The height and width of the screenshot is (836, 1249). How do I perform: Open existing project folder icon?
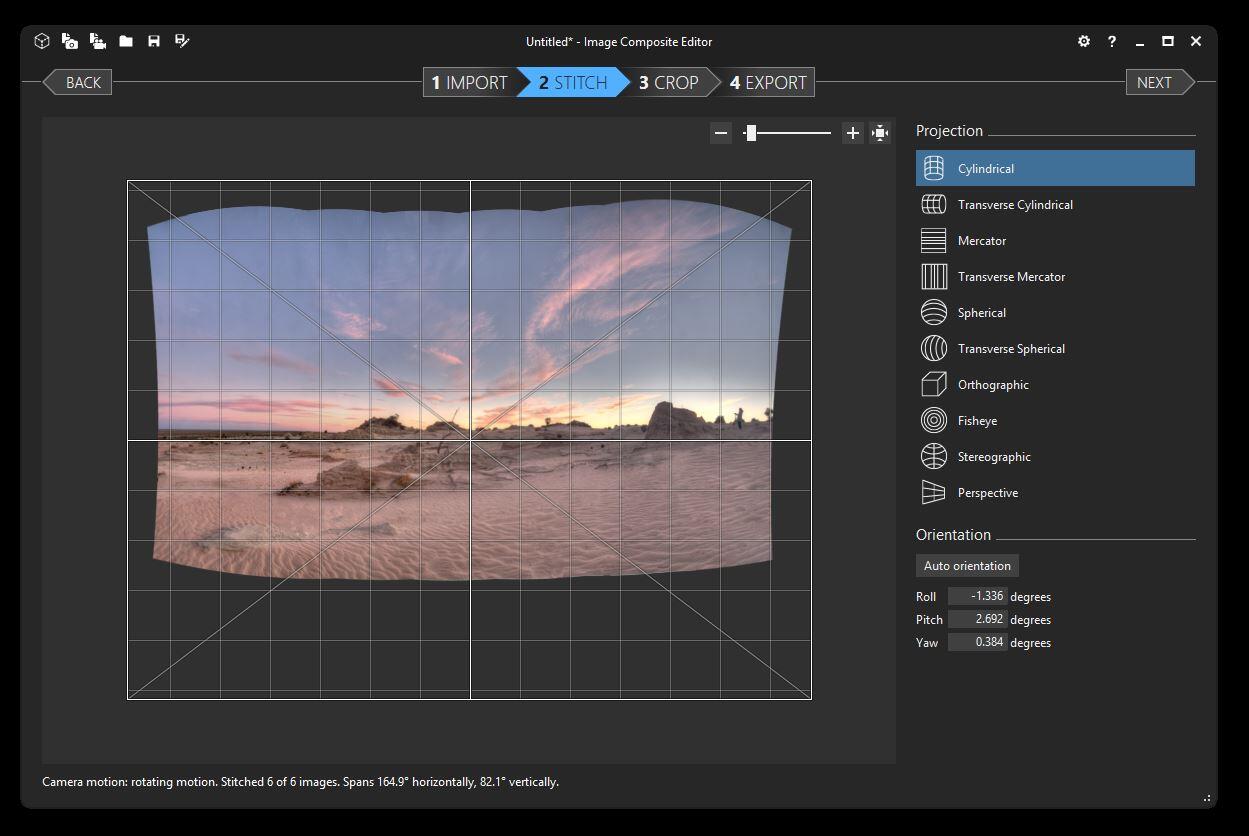click(x=126, y=41)
